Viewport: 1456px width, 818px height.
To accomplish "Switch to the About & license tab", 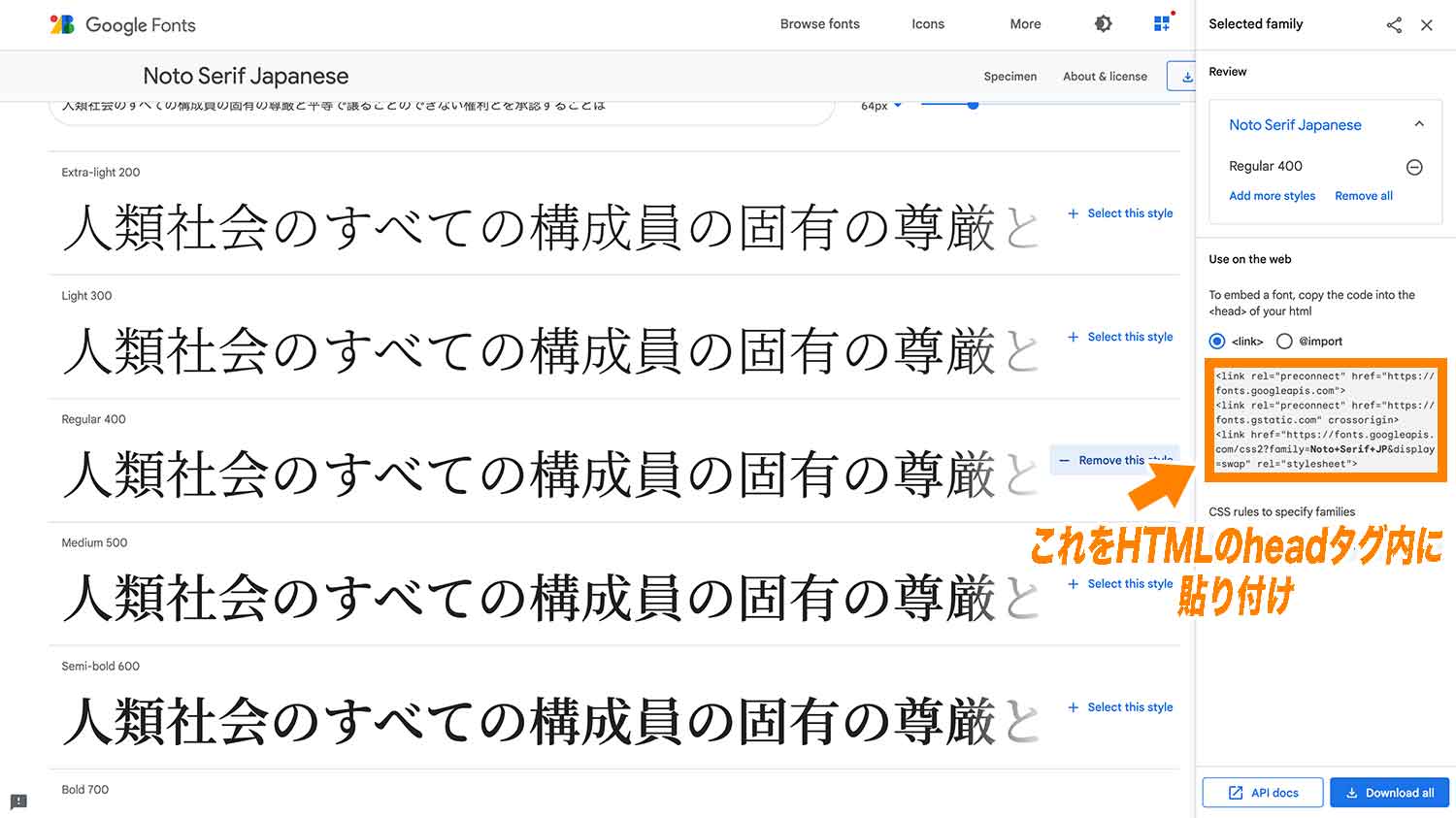I will click(1105, 76).
